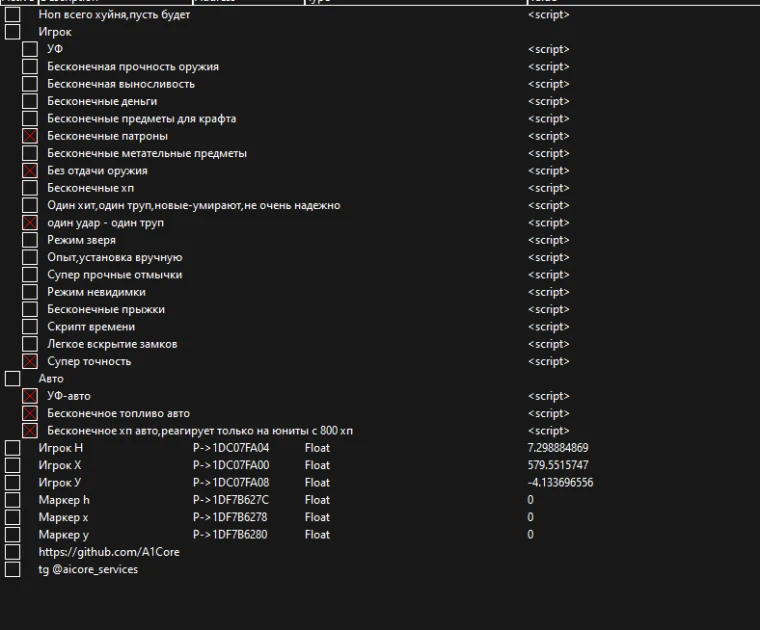Untick the УФ-авто checkbox
Image resolution: width=760 pixels, height=630 pixels.
click(x=30, y=396)
